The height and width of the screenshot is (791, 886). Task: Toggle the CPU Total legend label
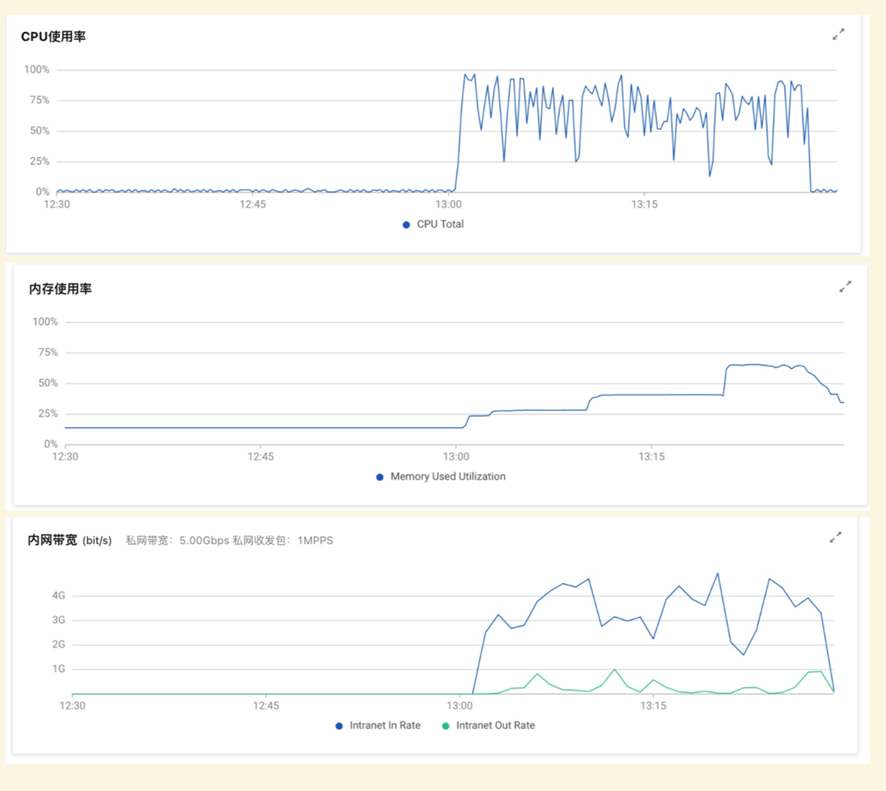pos(440,225)
